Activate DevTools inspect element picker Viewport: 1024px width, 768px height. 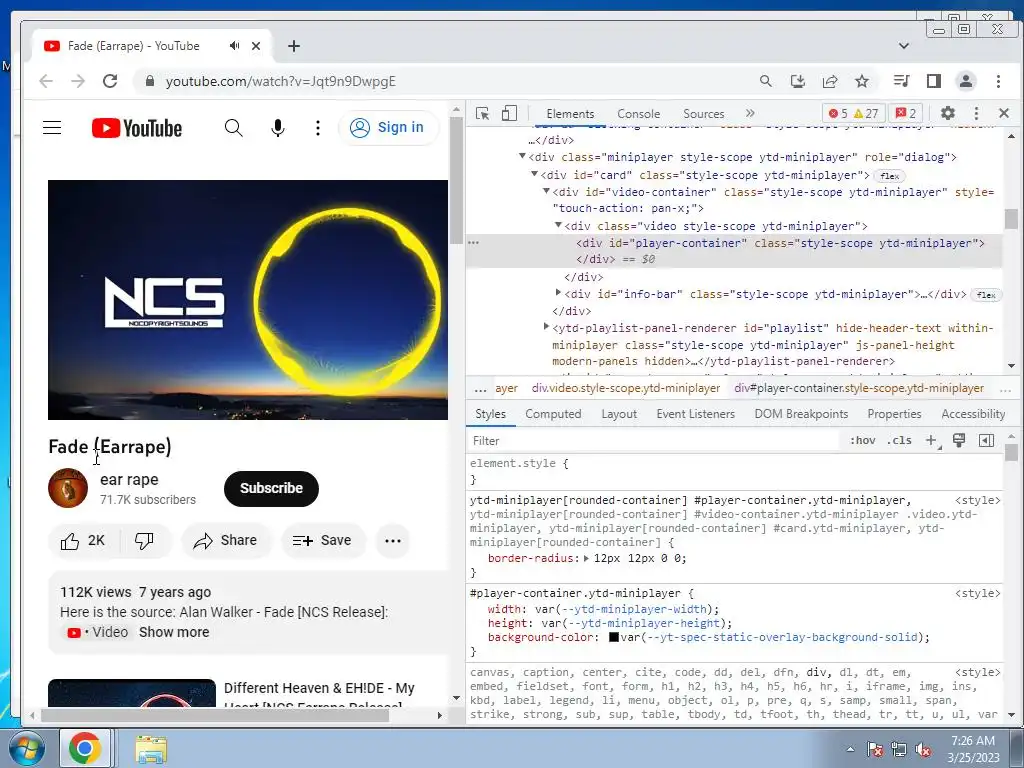point(483,114)
